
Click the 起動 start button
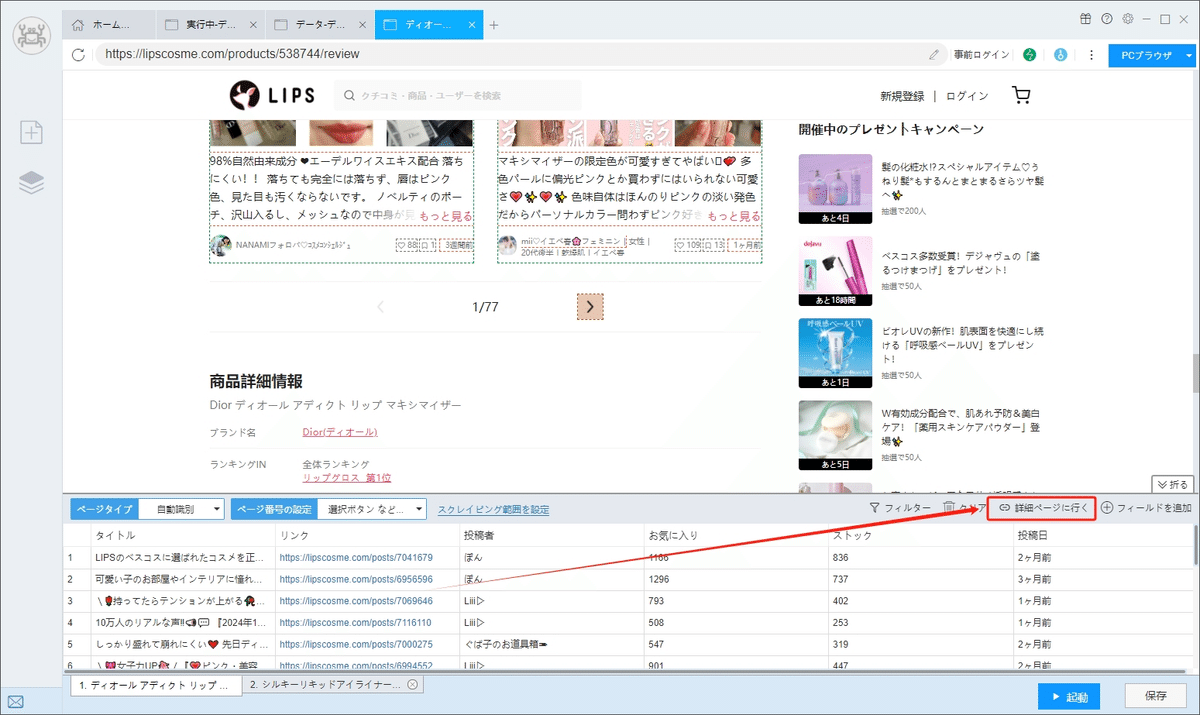(1068, 696)
